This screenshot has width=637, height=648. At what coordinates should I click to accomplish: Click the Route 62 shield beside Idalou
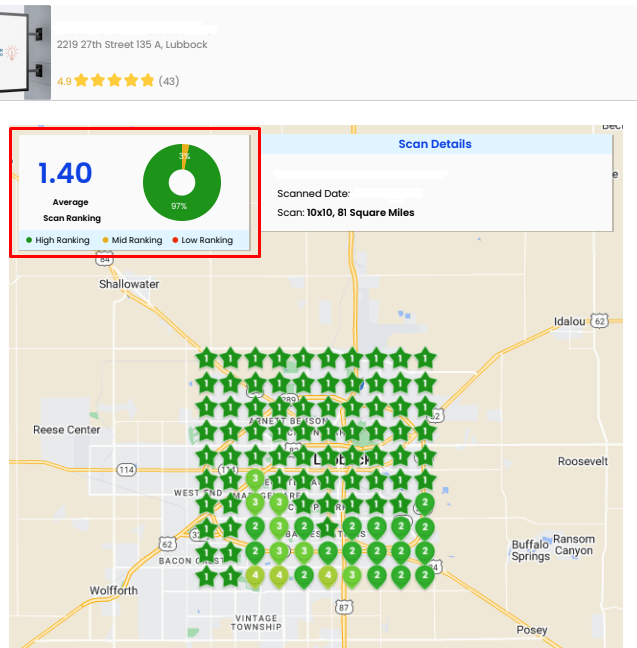pos(599,321)
